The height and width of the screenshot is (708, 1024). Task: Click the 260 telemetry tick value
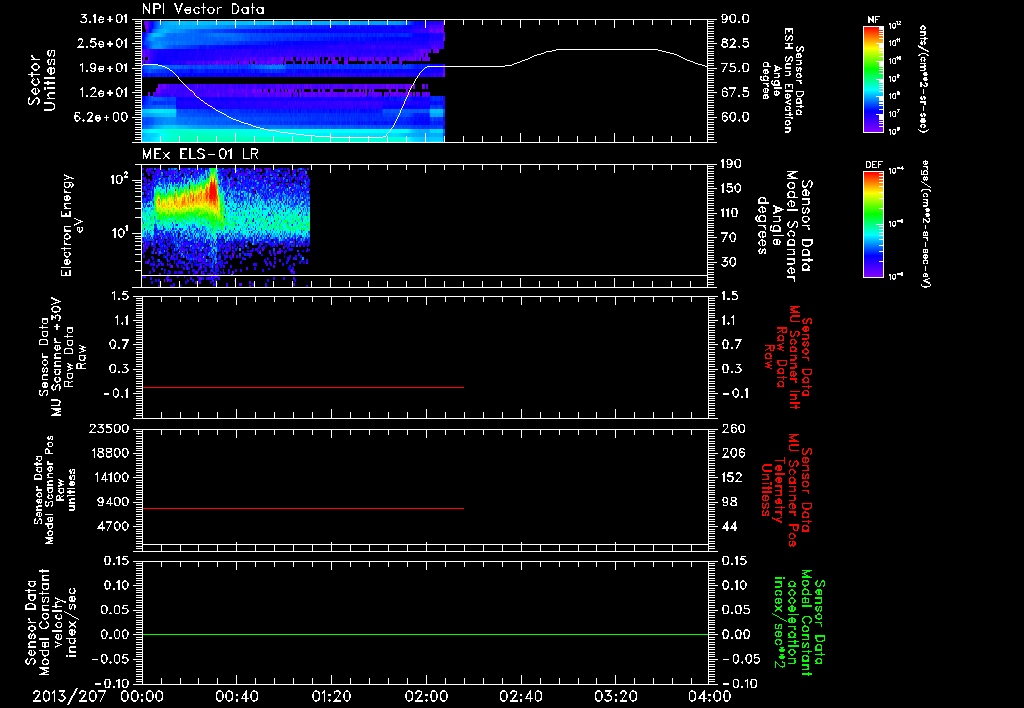(x=731, y=428)
